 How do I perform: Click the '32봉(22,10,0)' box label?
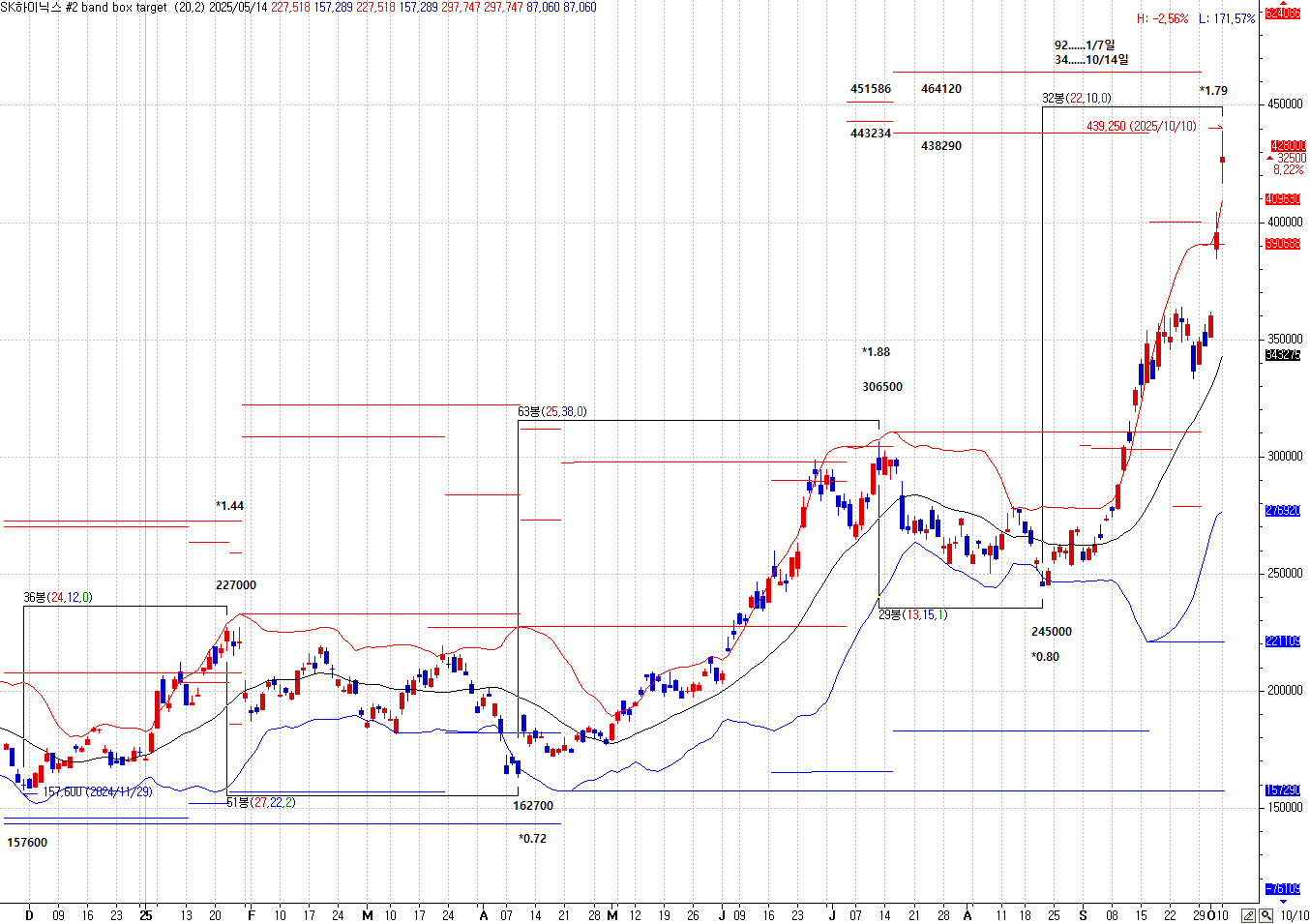click(x=1076, y=98)
